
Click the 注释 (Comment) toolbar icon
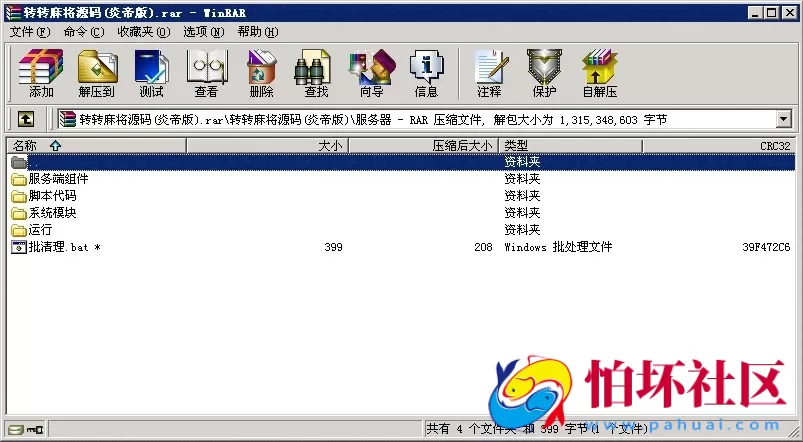coord(490,73)
